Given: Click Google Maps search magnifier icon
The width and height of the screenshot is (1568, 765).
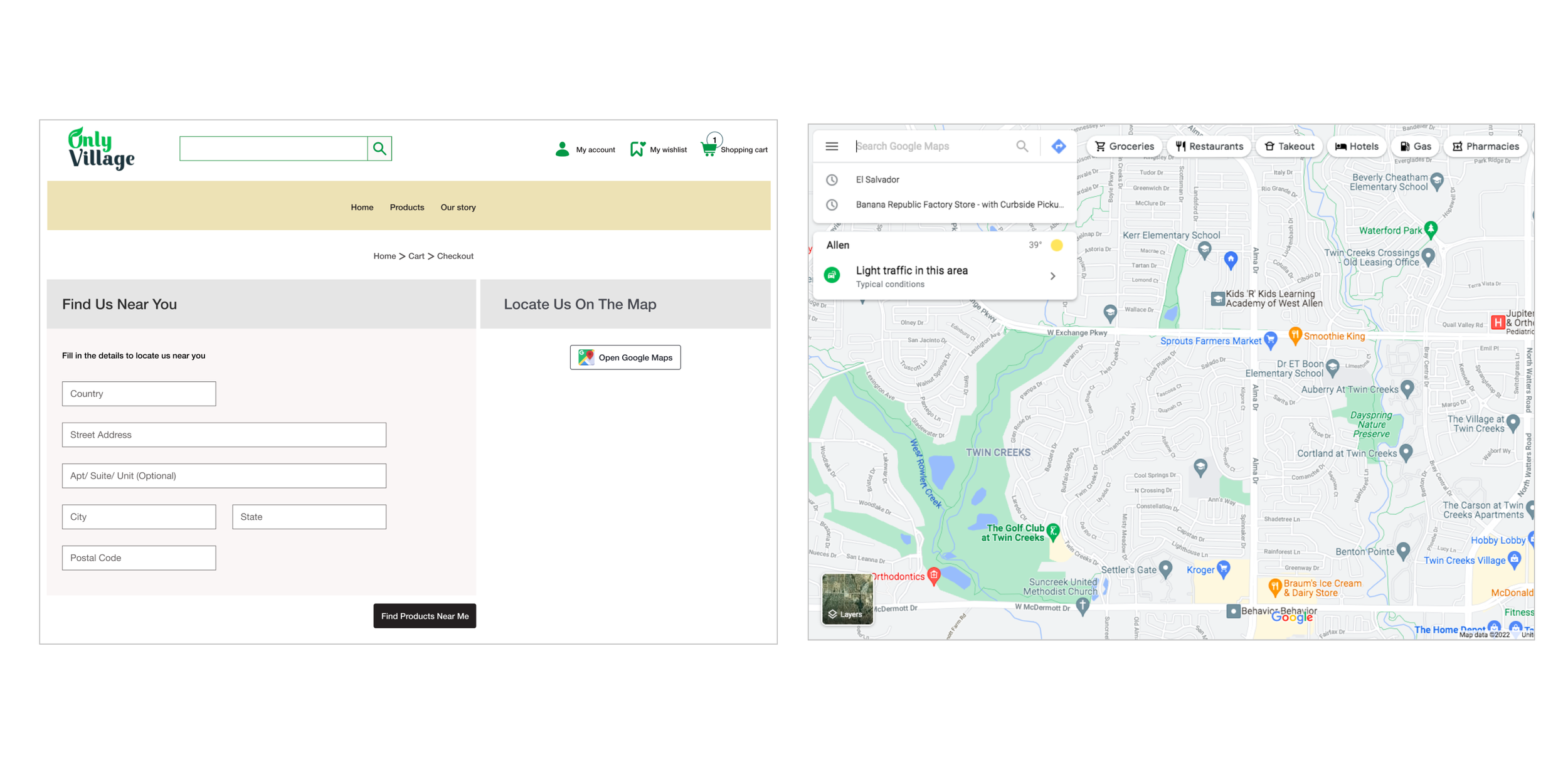Looking at the screenshot, I should pos(1022,146).
